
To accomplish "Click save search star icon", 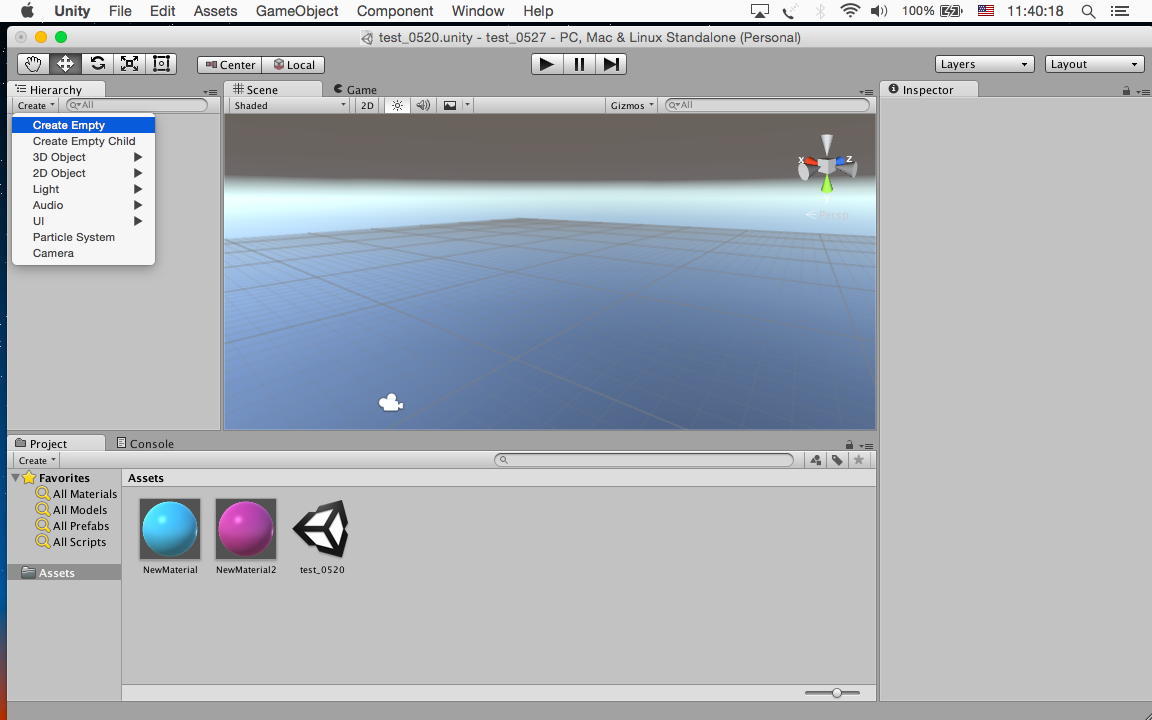I will tap(858, 460).
